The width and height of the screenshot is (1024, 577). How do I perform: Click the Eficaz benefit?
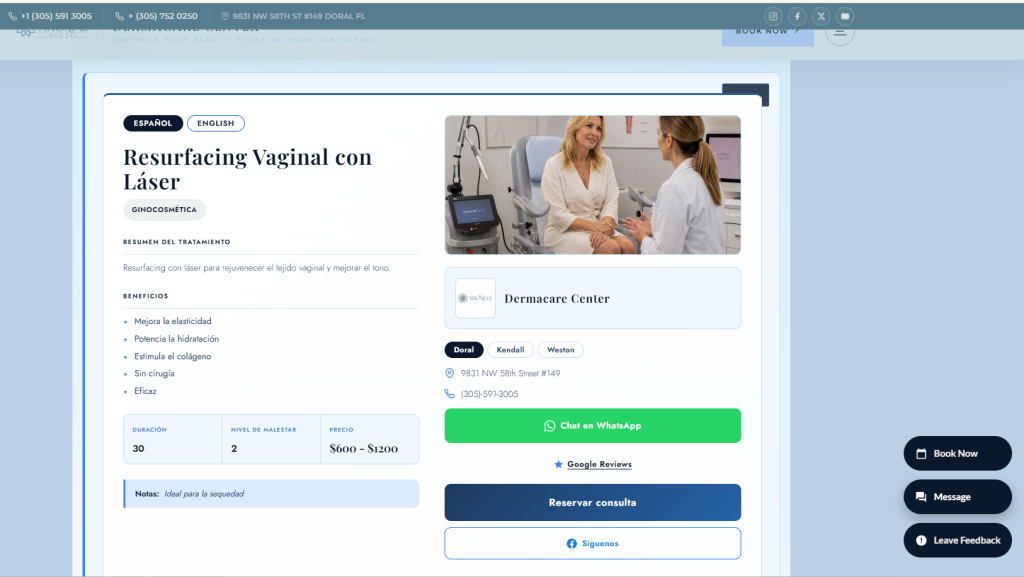[145, 391]
